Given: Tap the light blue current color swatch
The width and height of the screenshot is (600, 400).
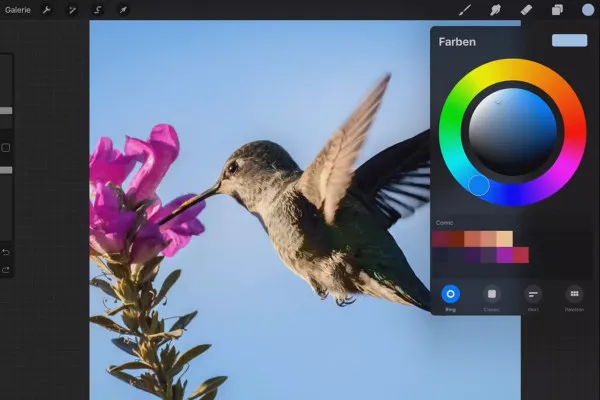Looking at the screenshot, I should [569, 40].
